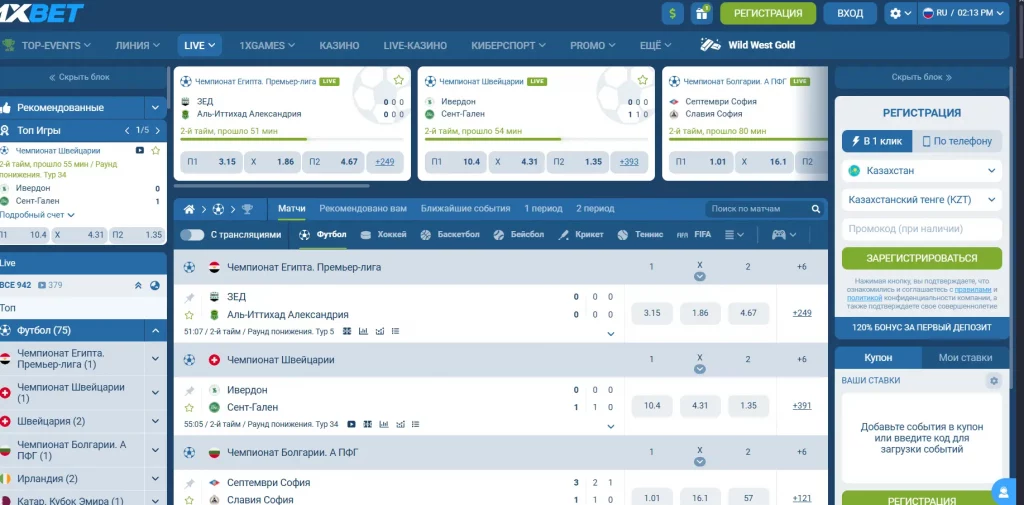Screen dimensions: 1024x505
Task: Click the ЗАРЕГИСТРИРОВАТЬСЯ button
Action: point(921,258)
